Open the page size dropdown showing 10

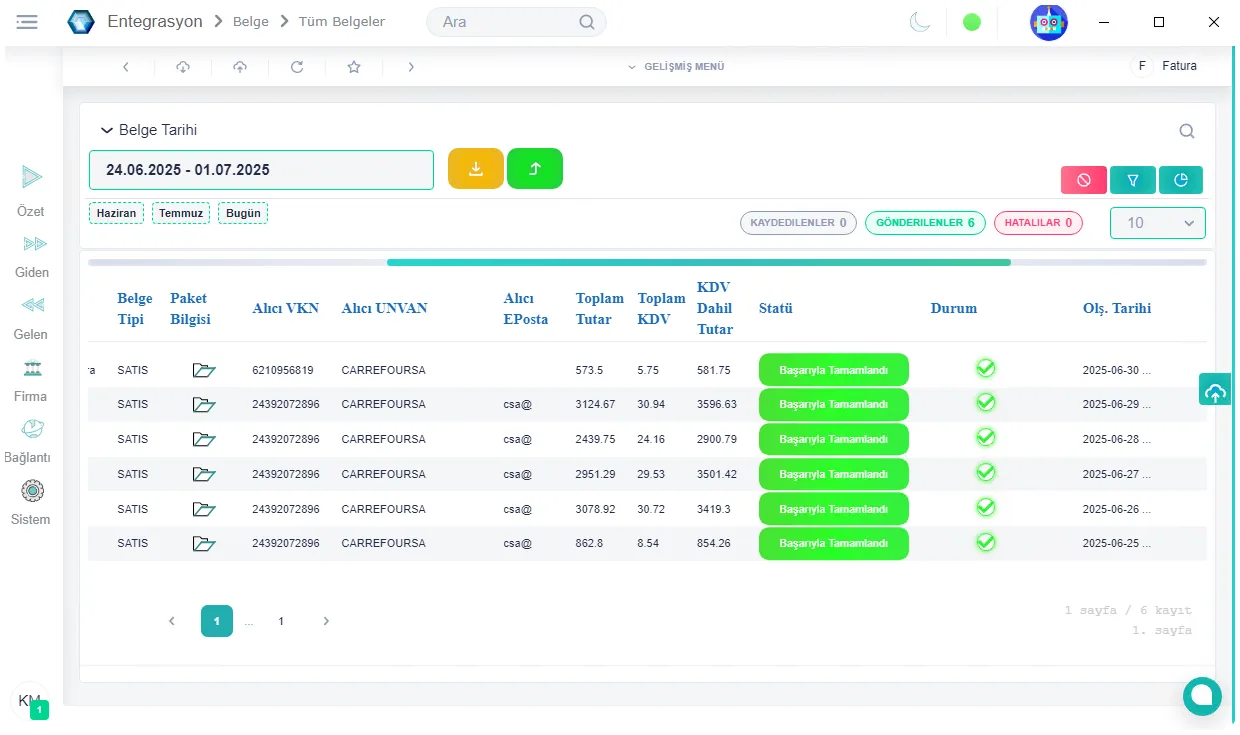pos(1158,223)
